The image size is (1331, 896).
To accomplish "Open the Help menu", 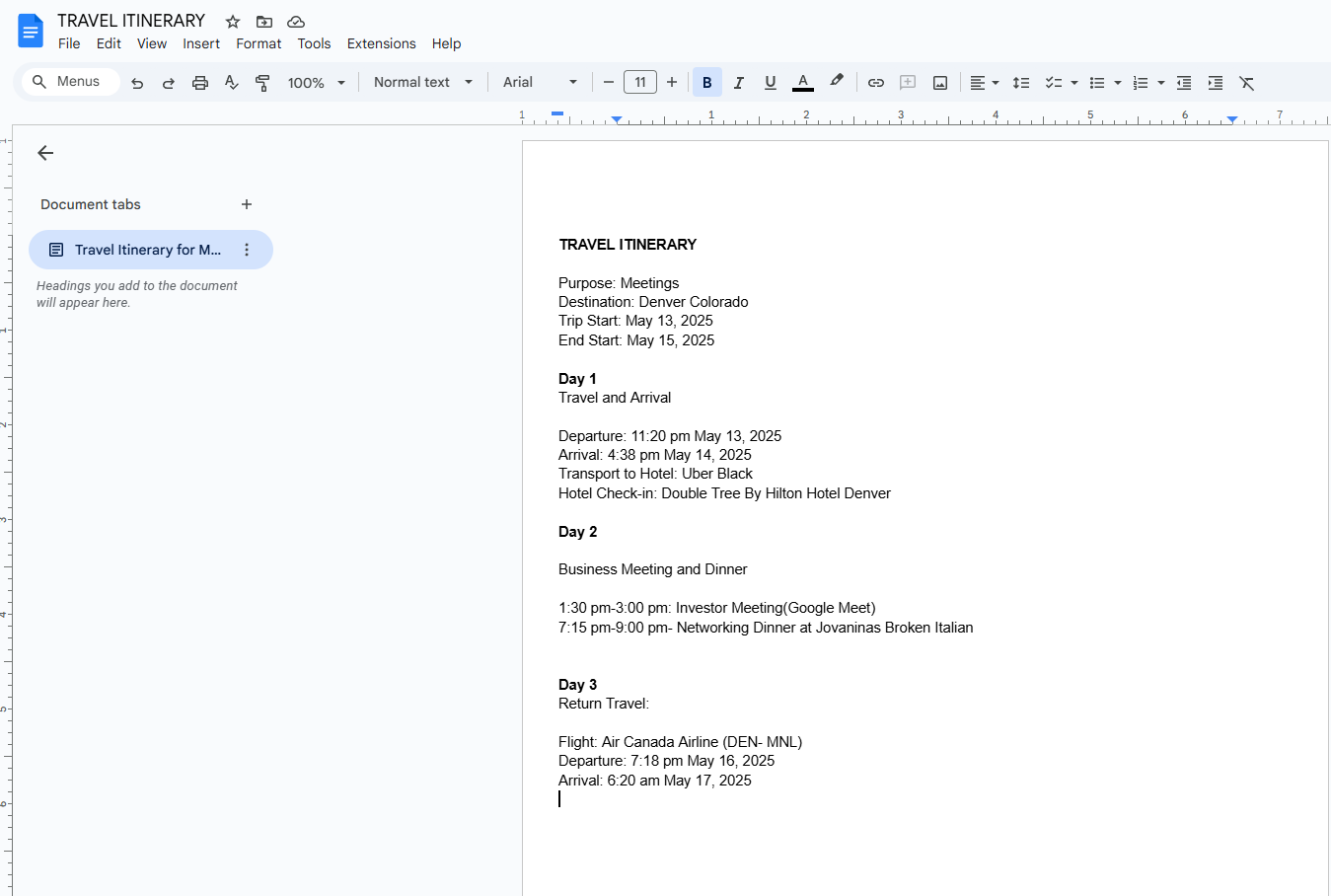I will click(x=446, y=43).
